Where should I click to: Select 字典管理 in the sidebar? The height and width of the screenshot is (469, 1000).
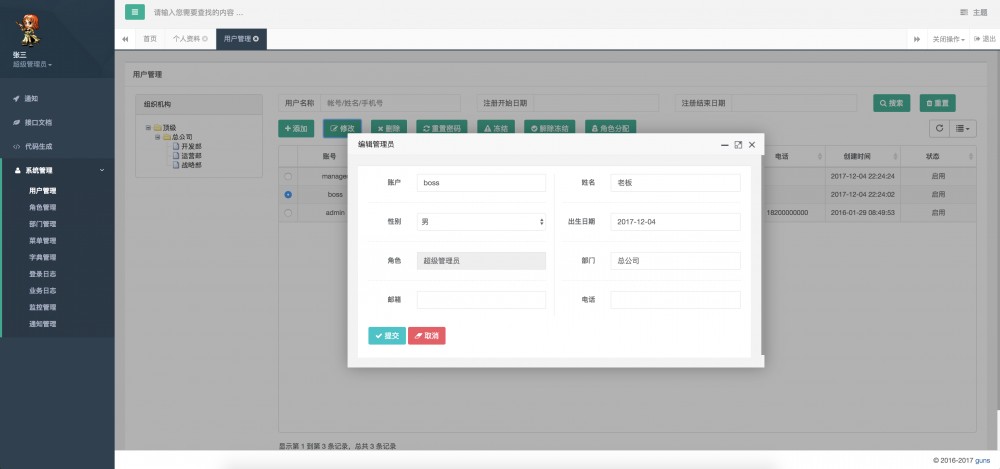point(43,257)
